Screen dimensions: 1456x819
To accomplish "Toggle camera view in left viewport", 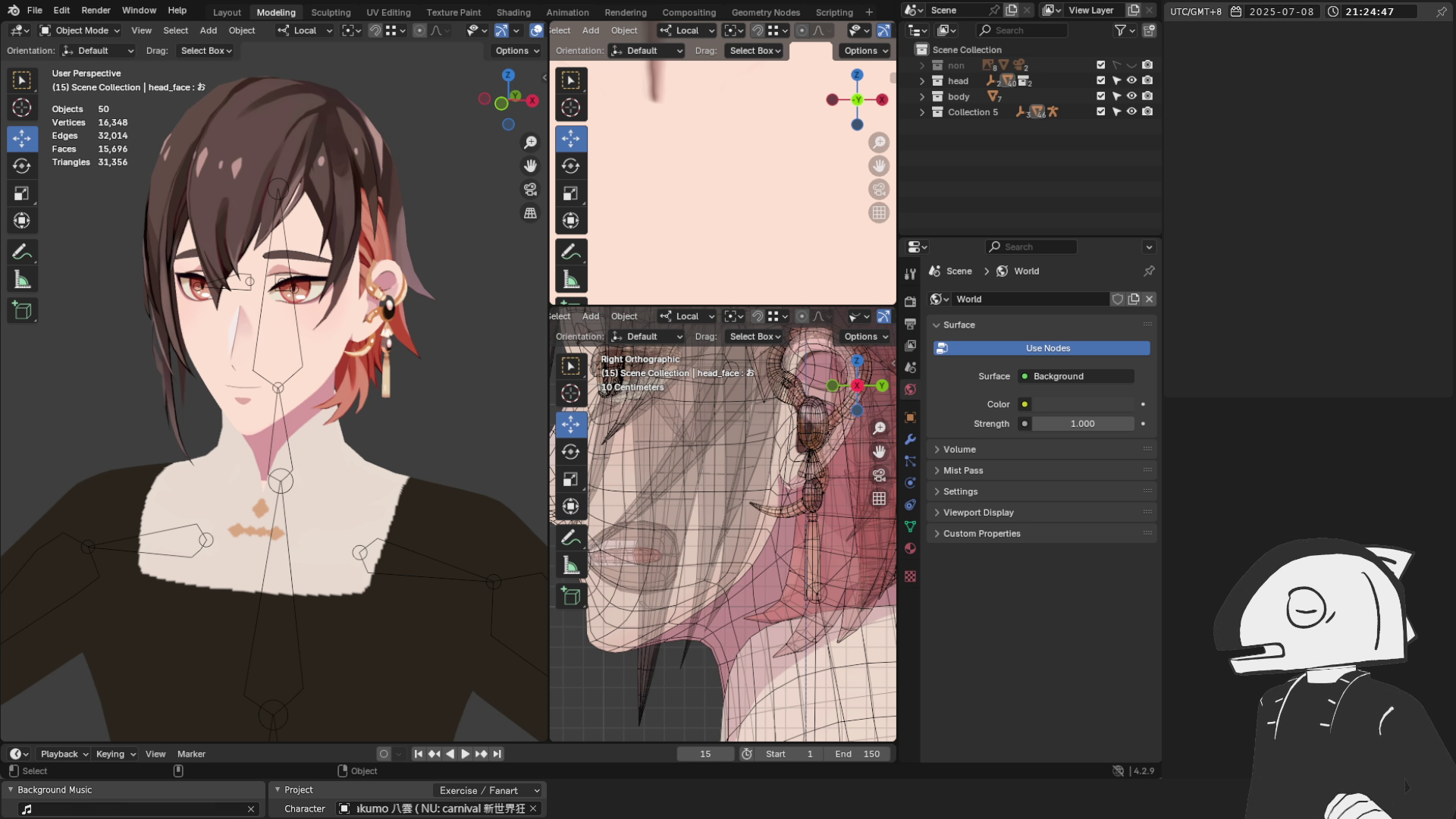I will pos(531,190).
